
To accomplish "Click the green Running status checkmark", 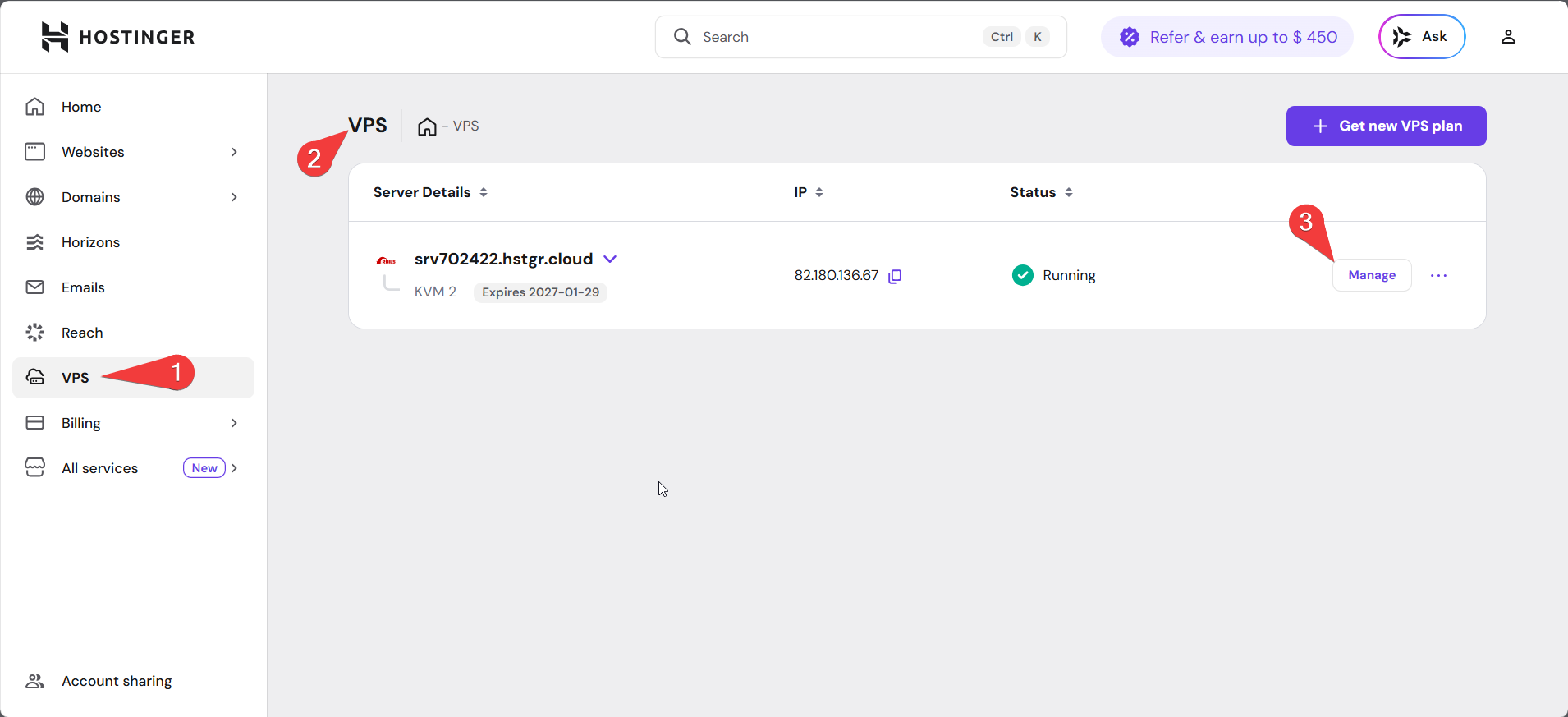I will [x=1023, y=275].
